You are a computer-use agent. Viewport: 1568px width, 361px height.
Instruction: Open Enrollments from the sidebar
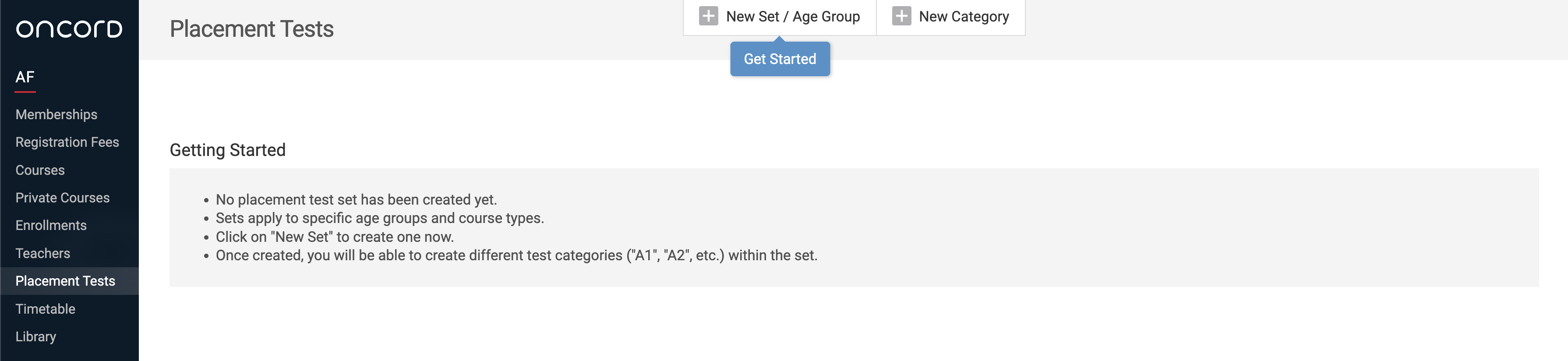click(x=50, y=225)
